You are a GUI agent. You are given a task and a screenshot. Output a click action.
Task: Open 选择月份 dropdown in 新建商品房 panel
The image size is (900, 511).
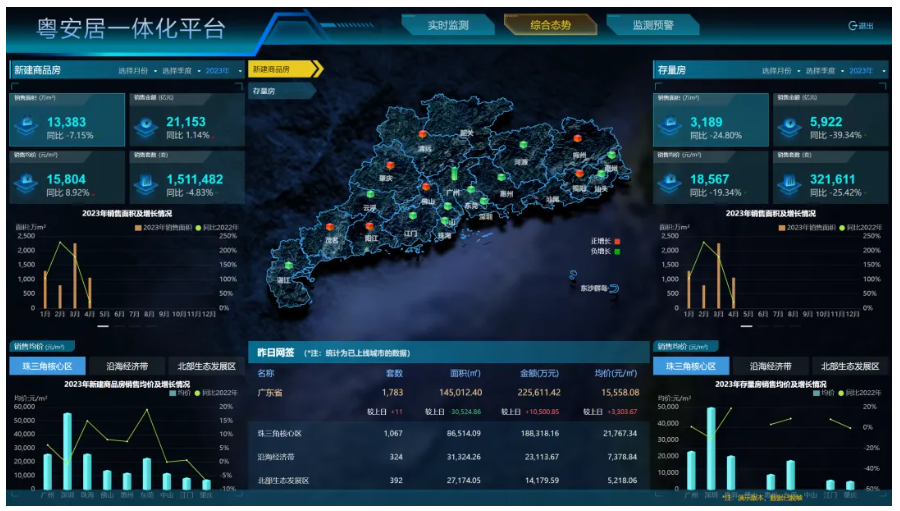[x=136, y=71]
